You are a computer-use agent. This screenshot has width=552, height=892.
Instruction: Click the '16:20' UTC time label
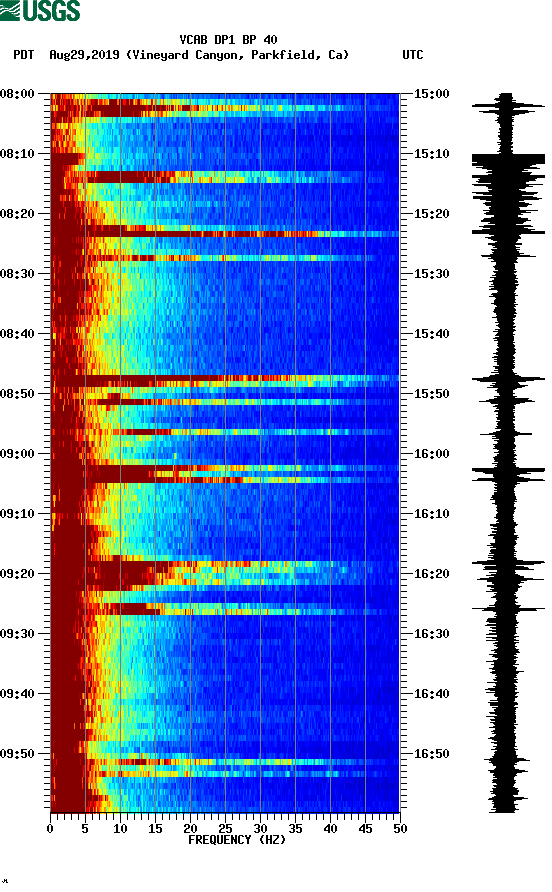click(431, 574)
